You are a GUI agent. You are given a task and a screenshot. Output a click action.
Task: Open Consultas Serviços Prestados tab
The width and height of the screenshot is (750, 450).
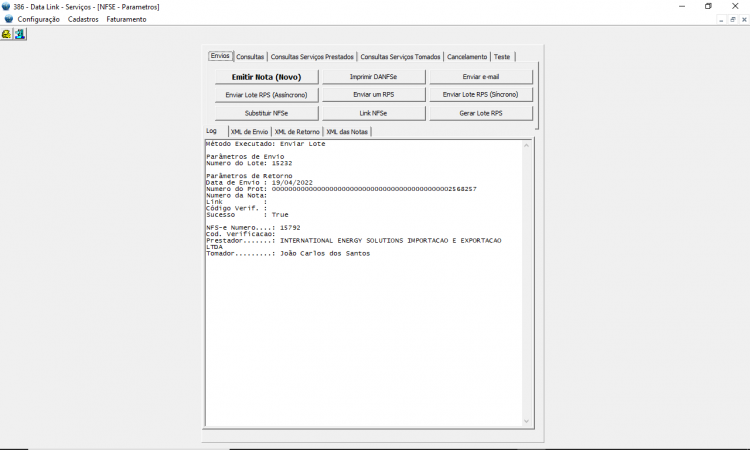312,57
